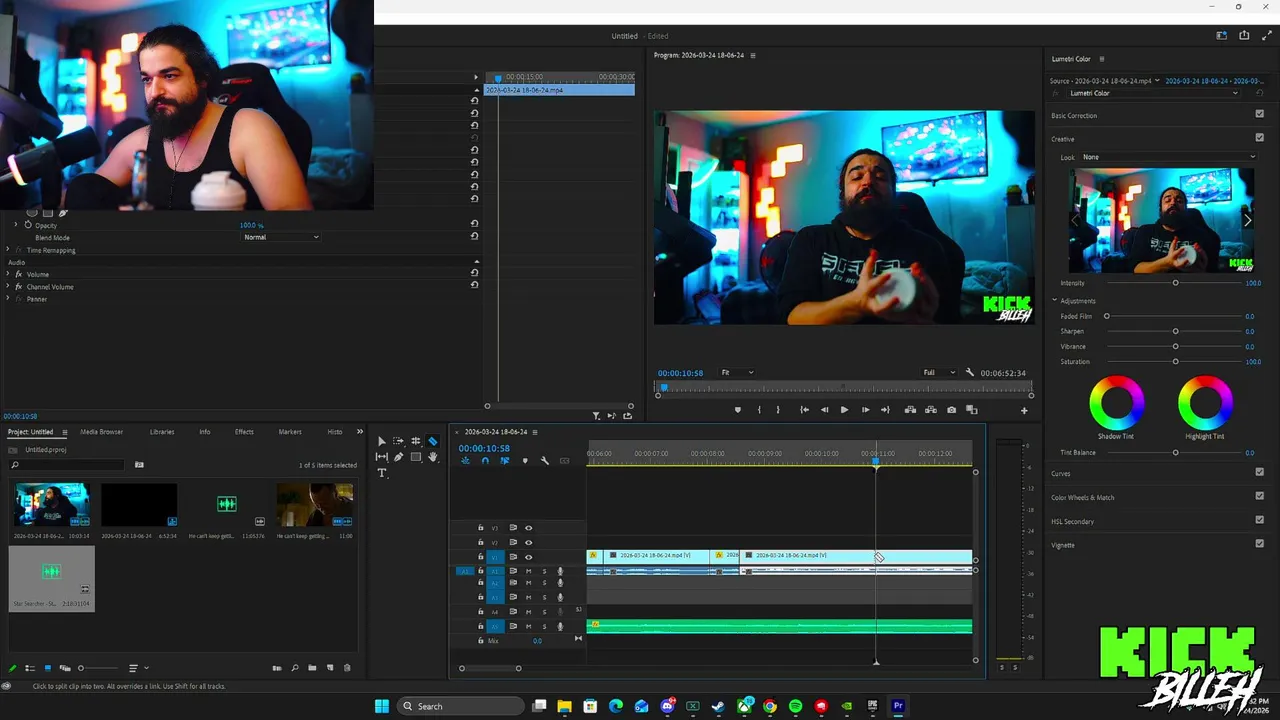Adjust the Intensity slider handle

[x=1175, y=283]
